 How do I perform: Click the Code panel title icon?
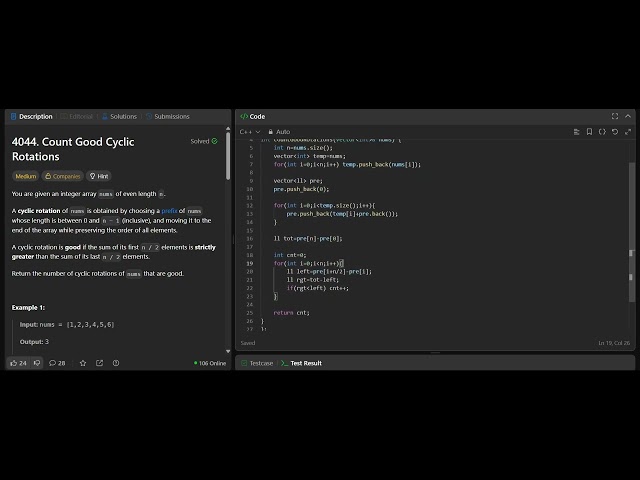pyautogui.click(x=244, y=116)
